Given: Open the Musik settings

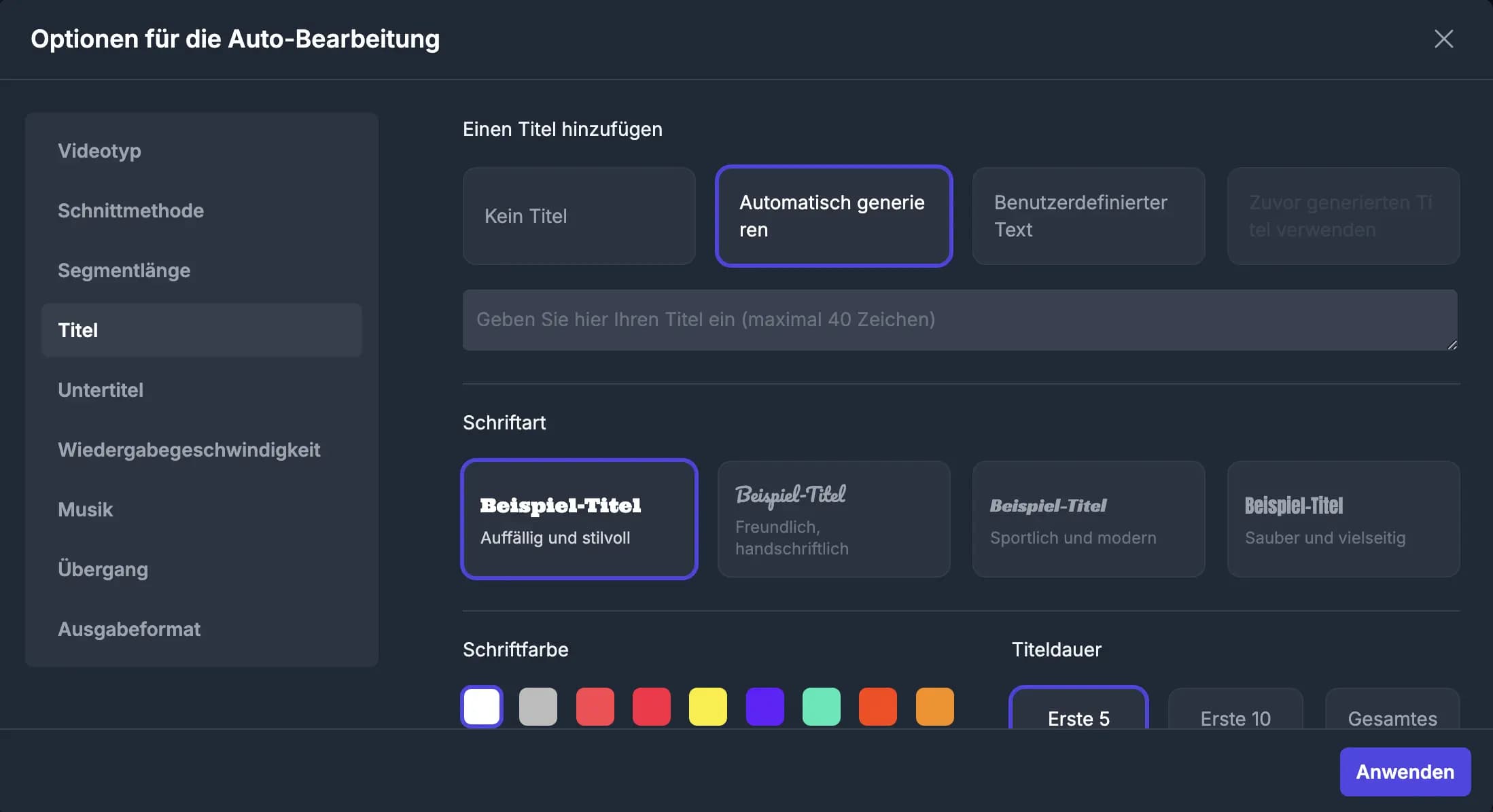Looking at the screenshot, I should pyautogui.click(x=86, y=510).
